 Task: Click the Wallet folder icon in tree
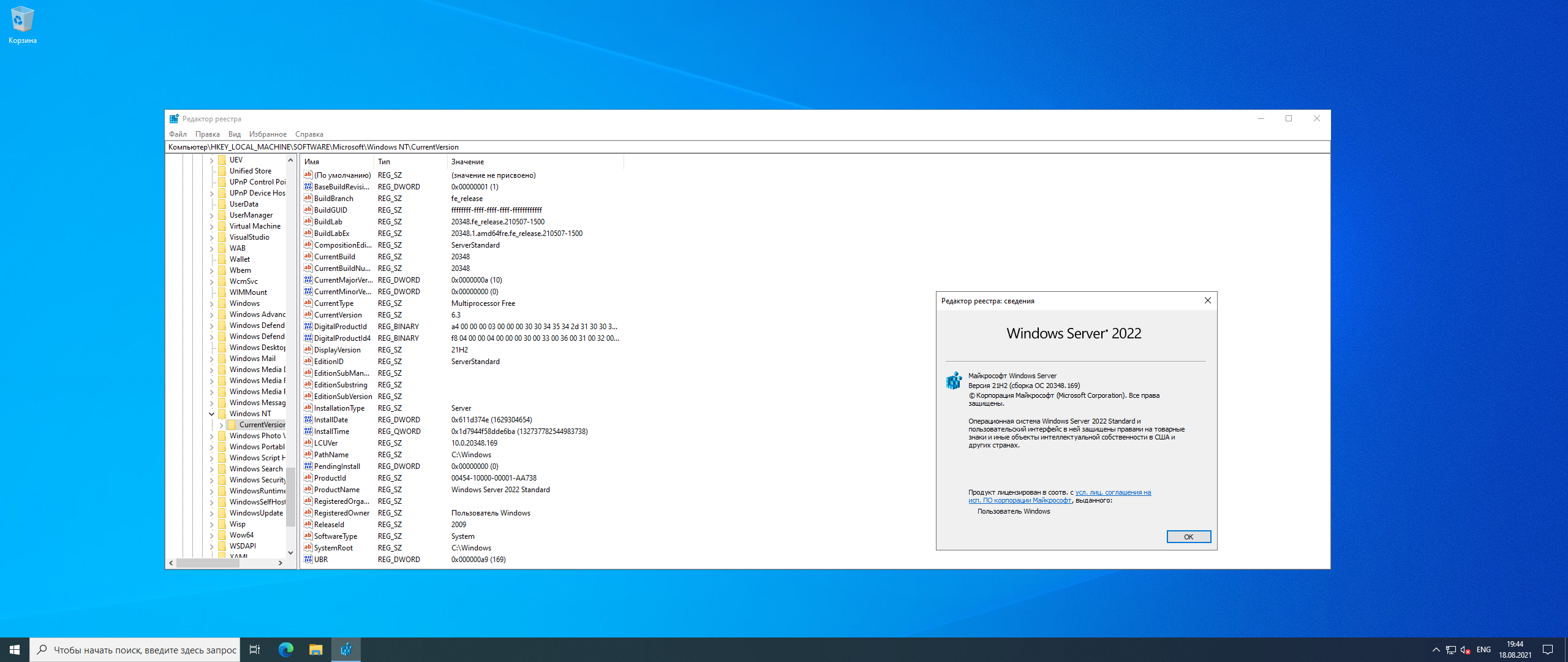click(222, 259)
